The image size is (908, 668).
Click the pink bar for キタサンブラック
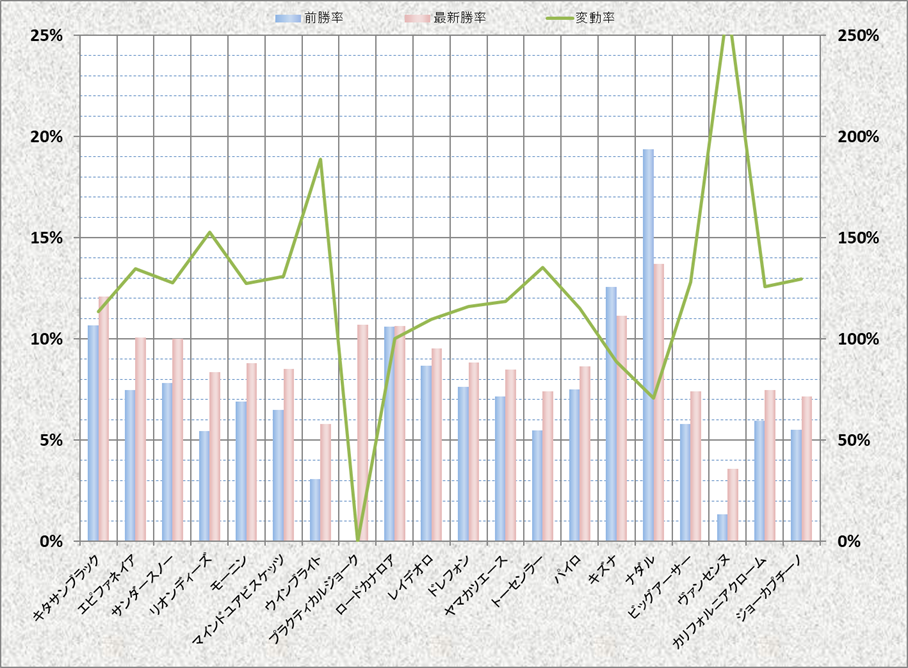[x=104, y=420]
